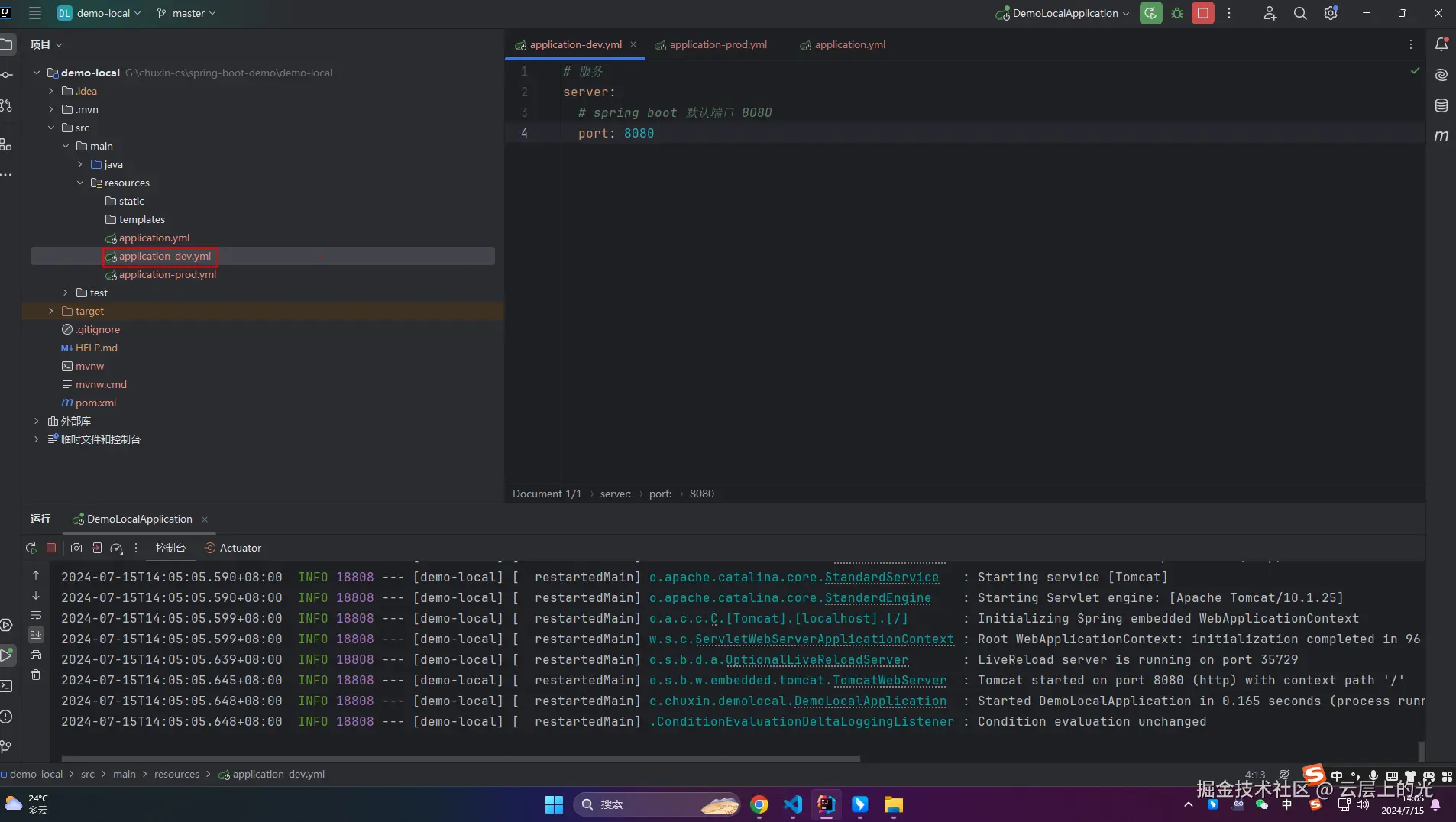Open the Maven tool window
This screenshot has width=1456, height=822.
coord(1441,136)
